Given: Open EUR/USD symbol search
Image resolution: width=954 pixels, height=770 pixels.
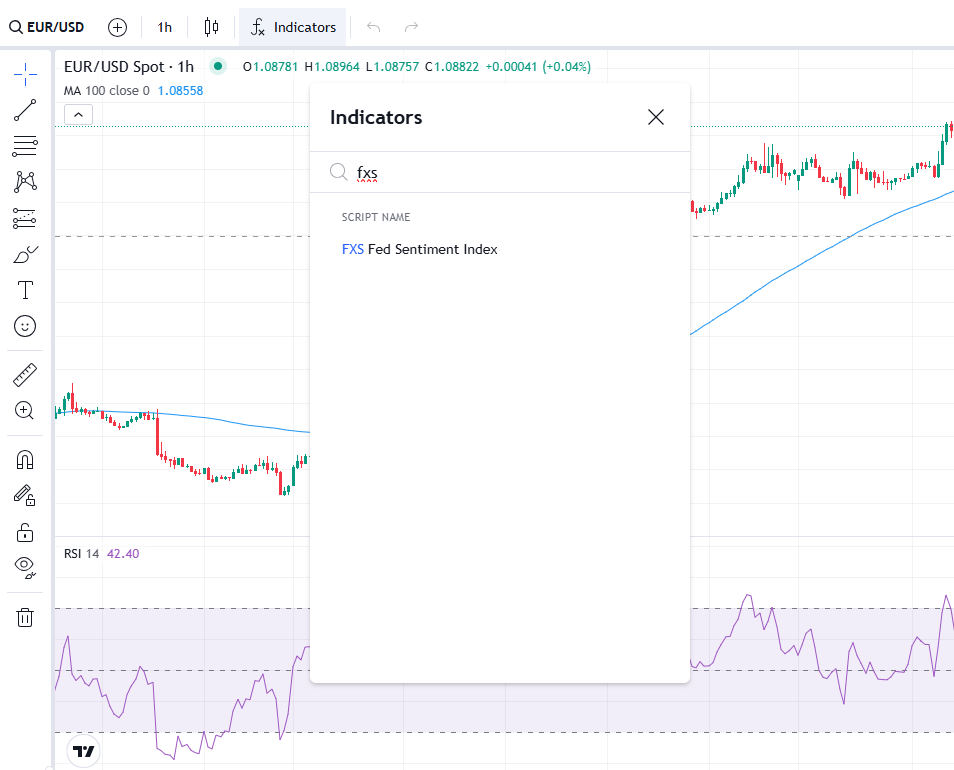Looking at the screenshot, I should pos(47,27).
